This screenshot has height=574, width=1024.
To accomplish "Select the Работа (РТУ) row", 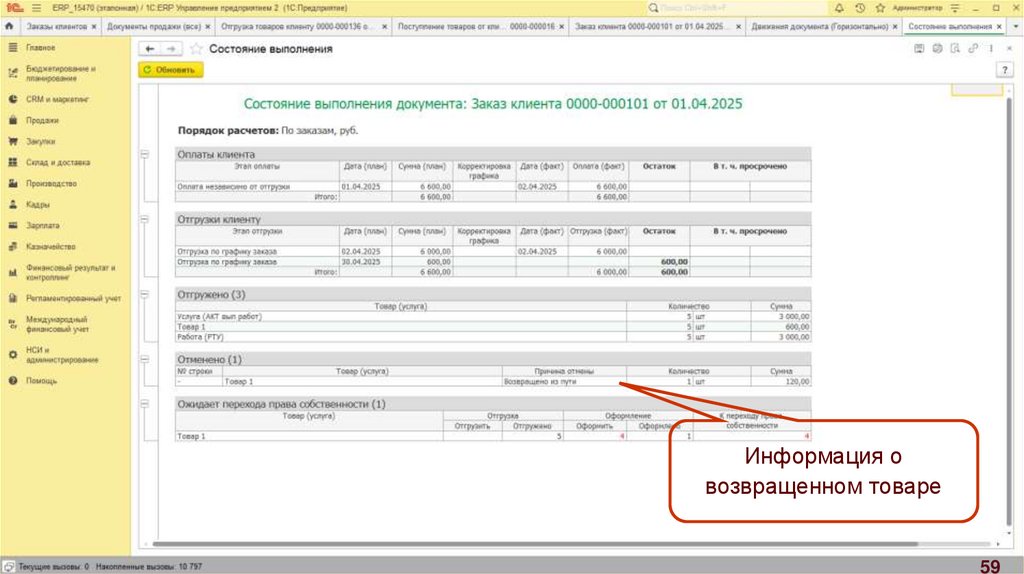I will pos(493,337).
